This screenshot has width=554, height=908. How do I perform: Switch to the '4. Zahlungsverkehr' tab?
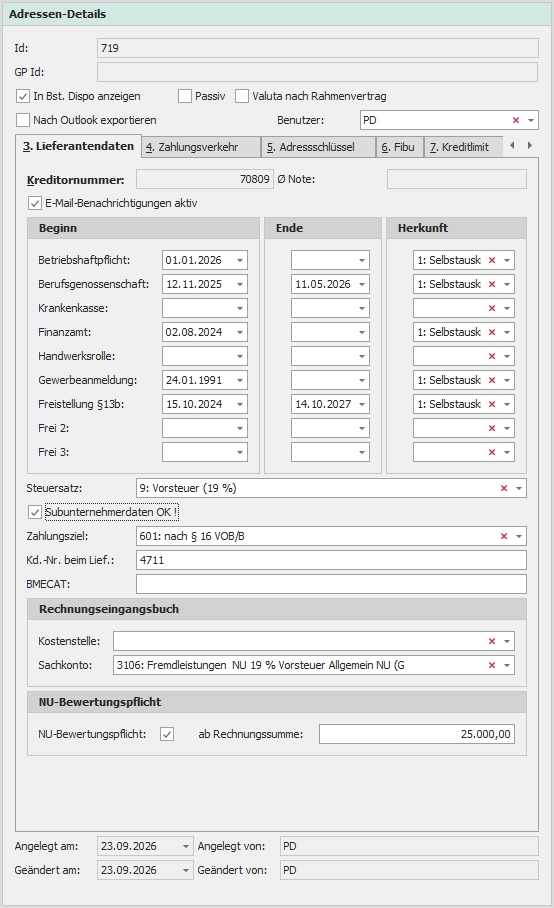point(200,147)
